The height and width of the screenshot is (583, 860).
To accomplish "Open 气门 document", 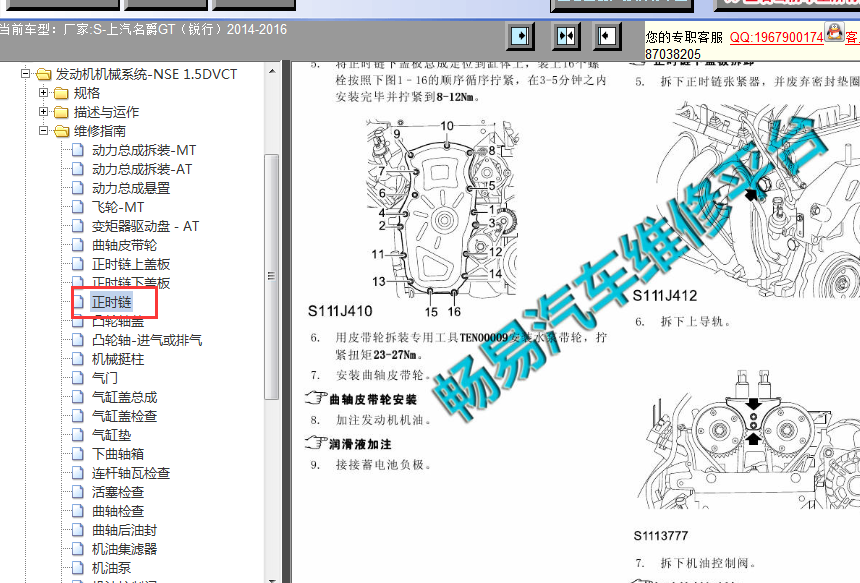I will (x=105, y=378).
